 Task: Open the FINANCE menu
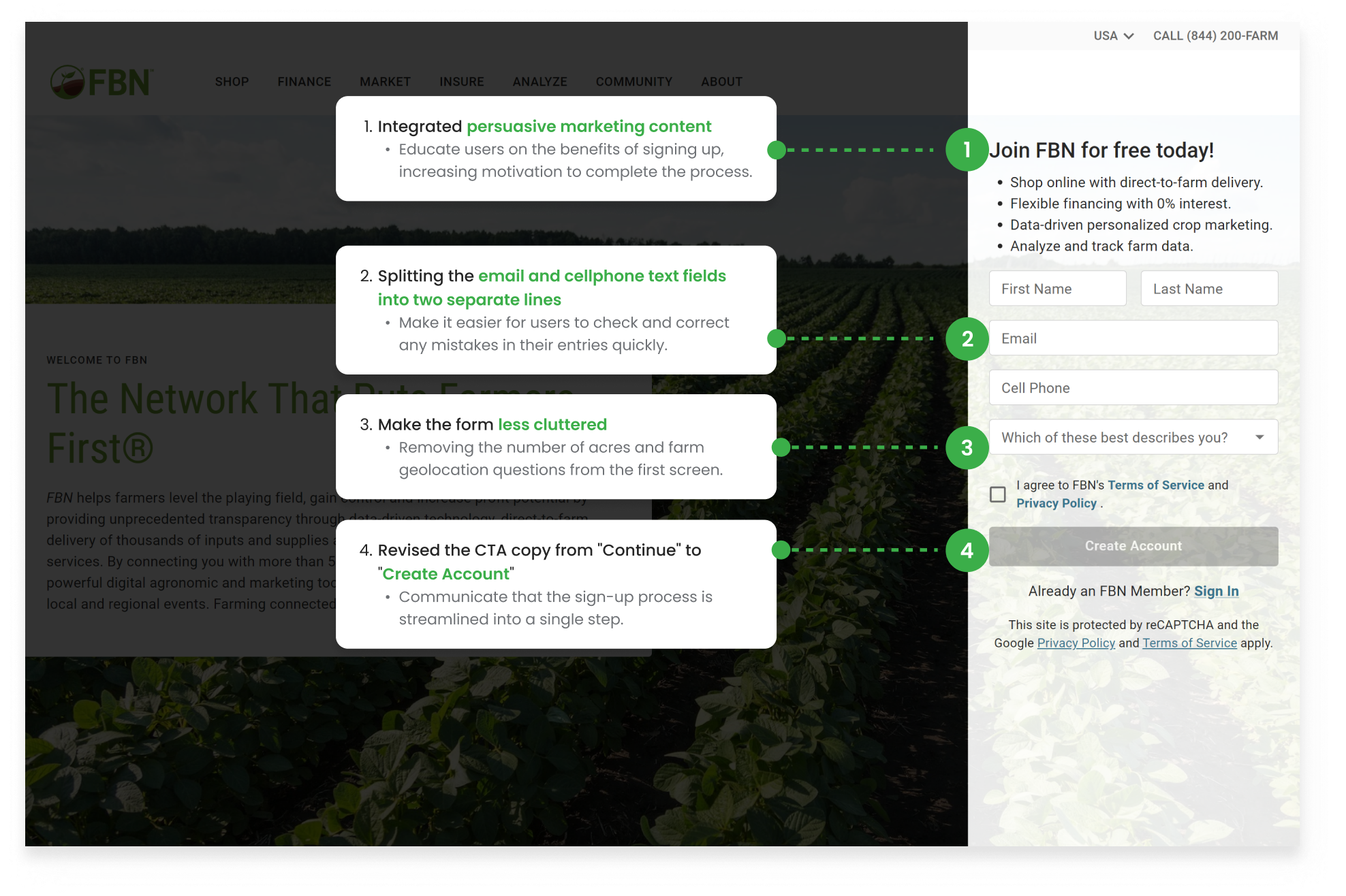pyautogui.click(x=304, y=82)
